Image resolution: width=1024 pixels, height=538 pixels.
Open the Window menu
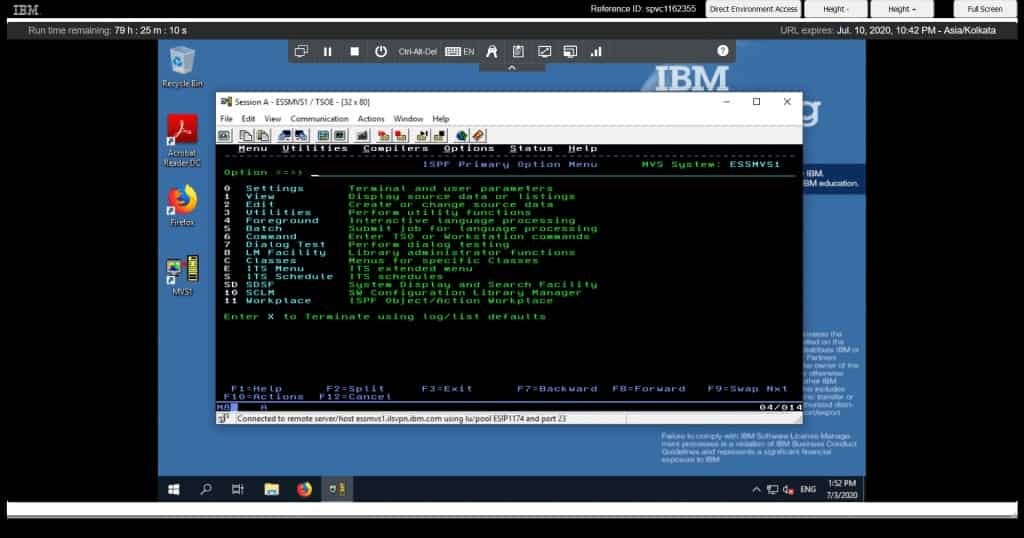(x=408, y=119)
